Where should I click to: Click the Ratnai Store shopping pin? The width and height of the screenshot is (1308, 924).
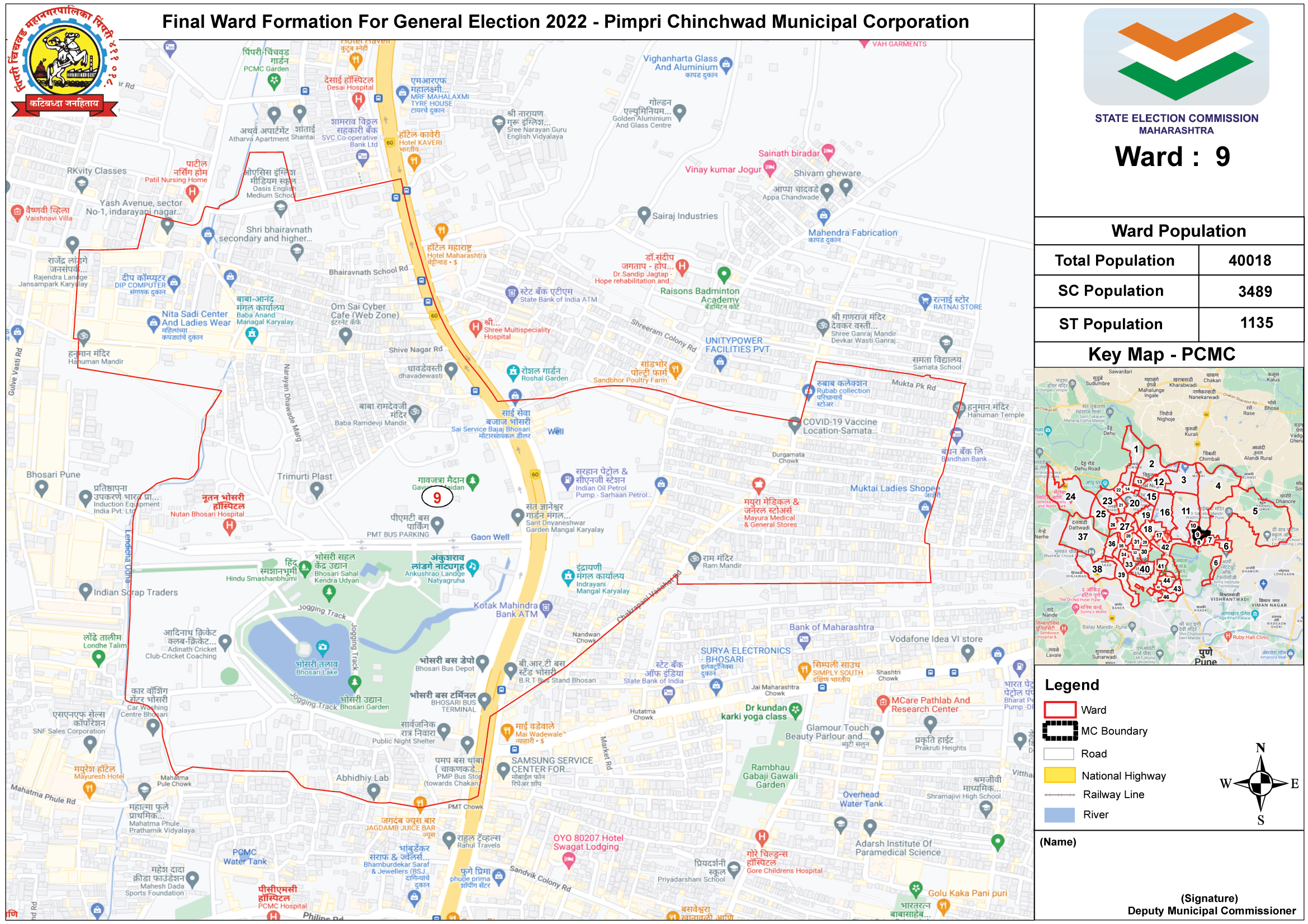click(x=924, y=301)
